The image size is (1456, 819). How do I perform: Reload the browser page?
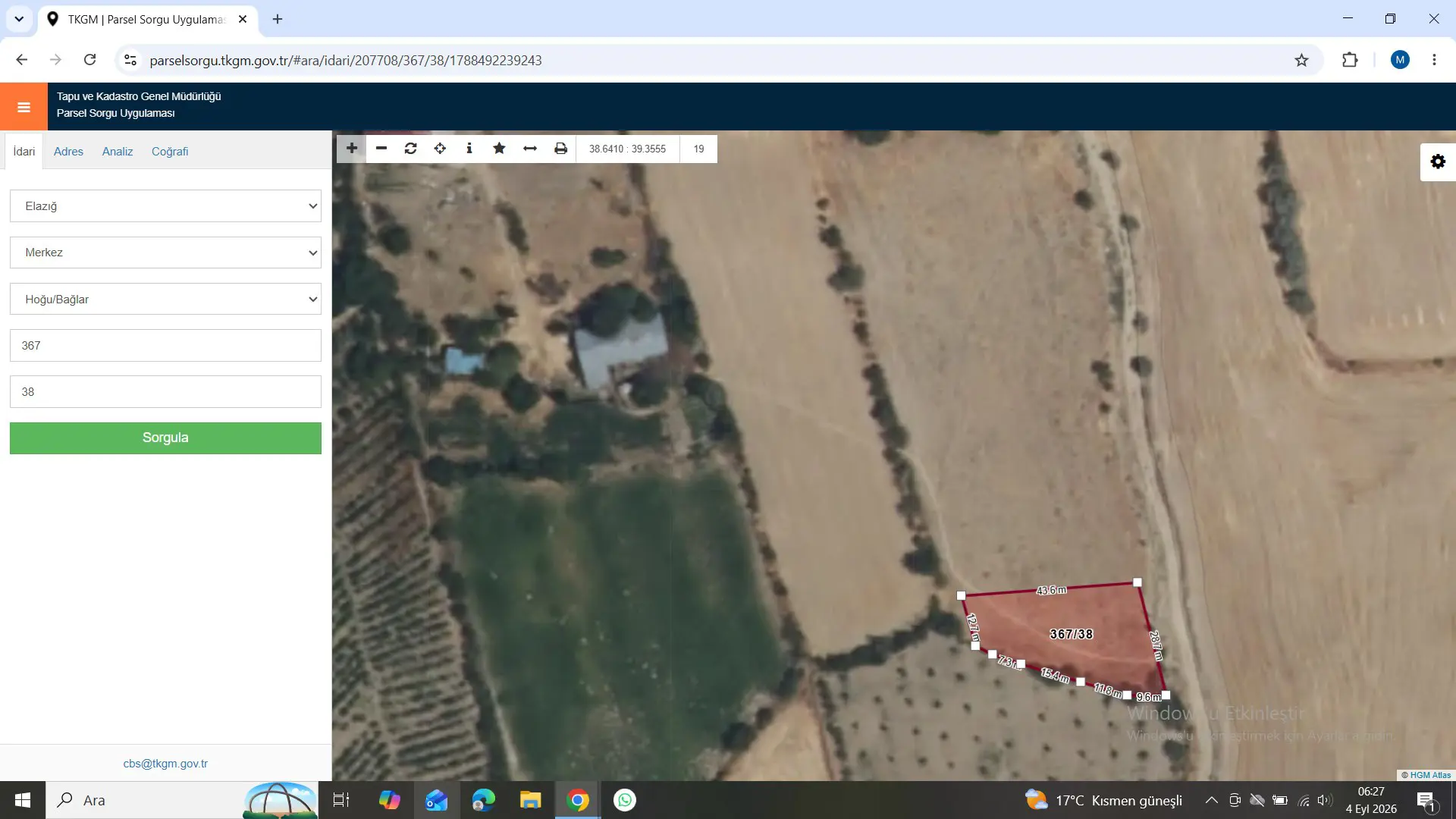coord(89,60)
